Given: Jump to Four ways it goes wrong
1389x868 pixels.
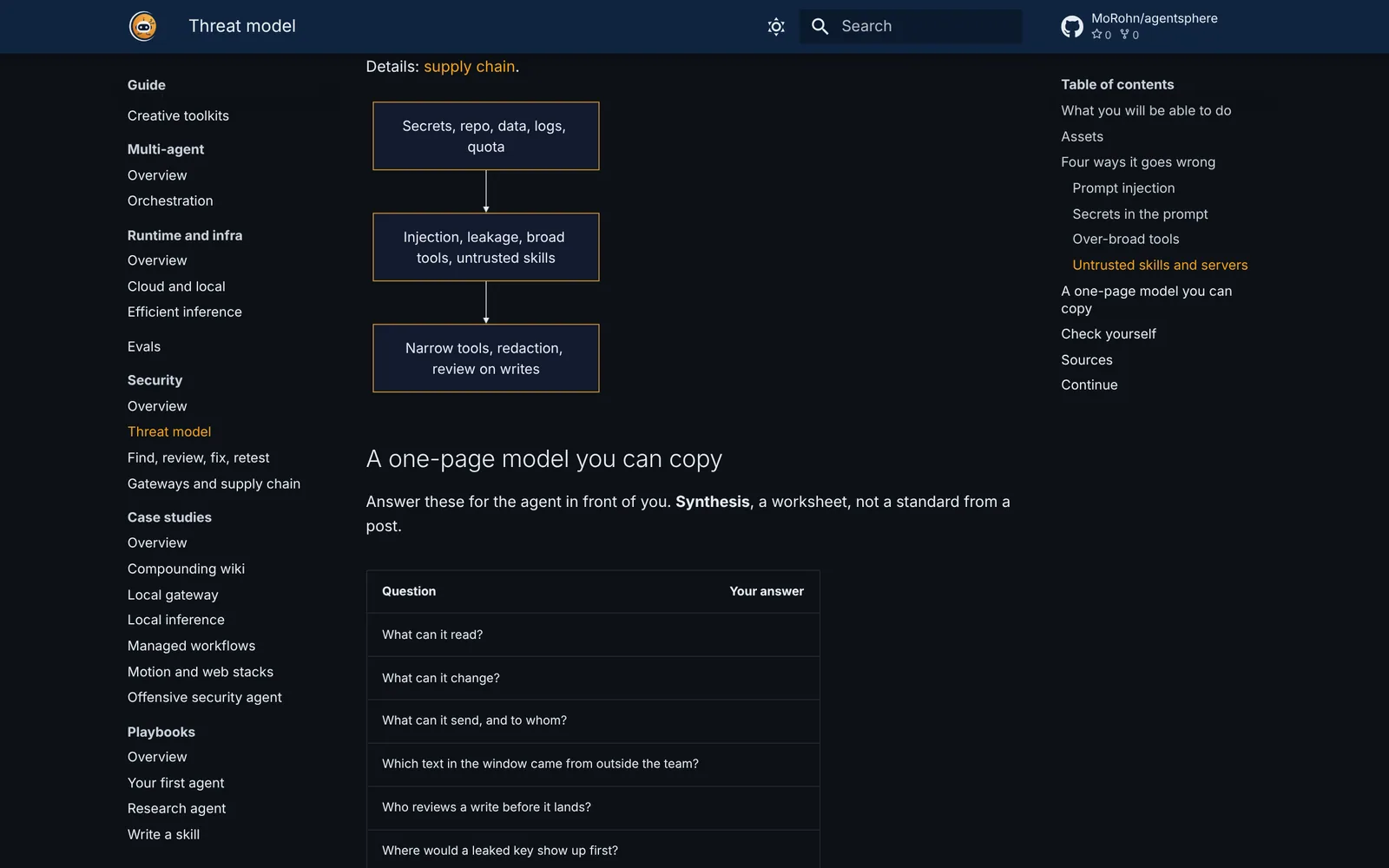Looking at the screenshot, I should coord(1138,162).
